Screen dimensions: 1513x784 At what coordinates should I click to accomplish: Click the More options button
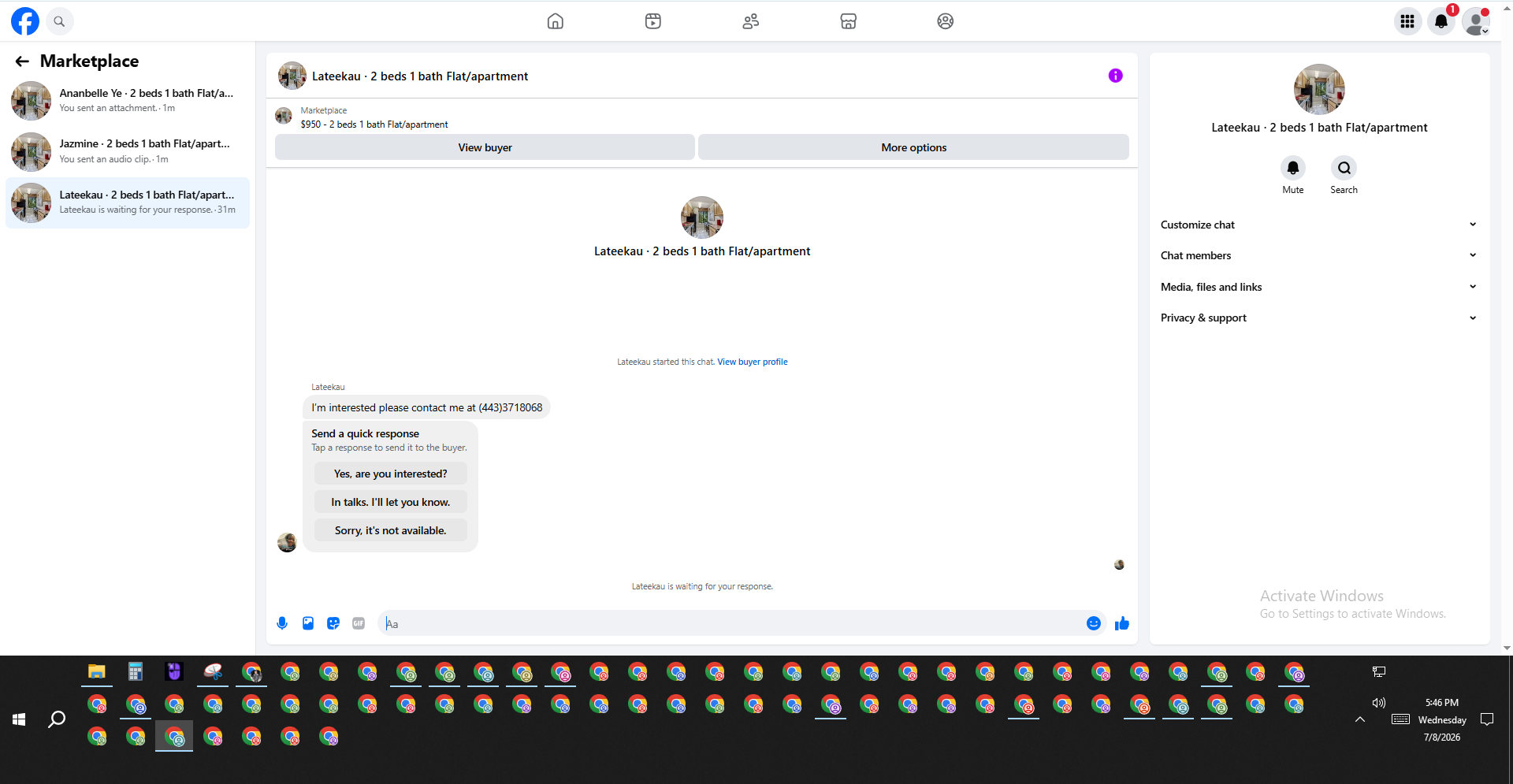pos(913,147)
